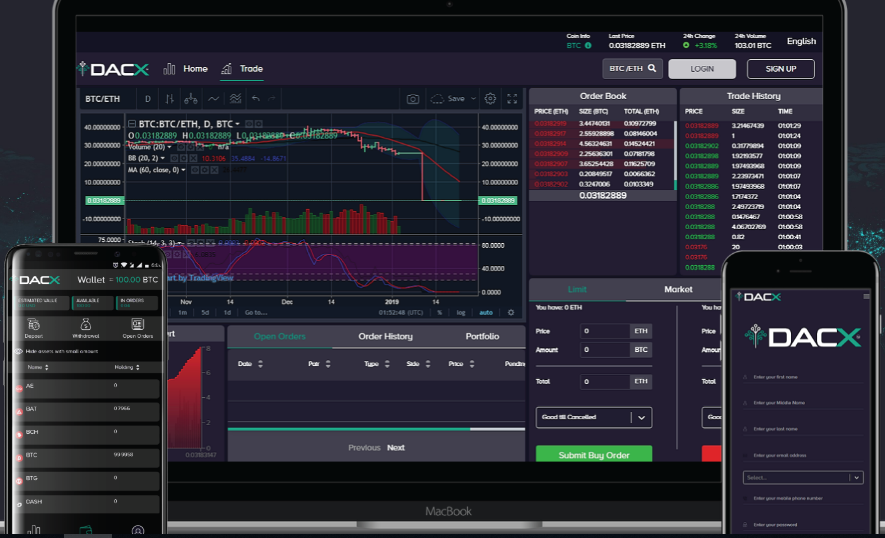Image resolution: width=885 pixels, height=538 pixels.
Task: Expand the MA (60, close, 0) indicator menu
Action: [183, 170]
